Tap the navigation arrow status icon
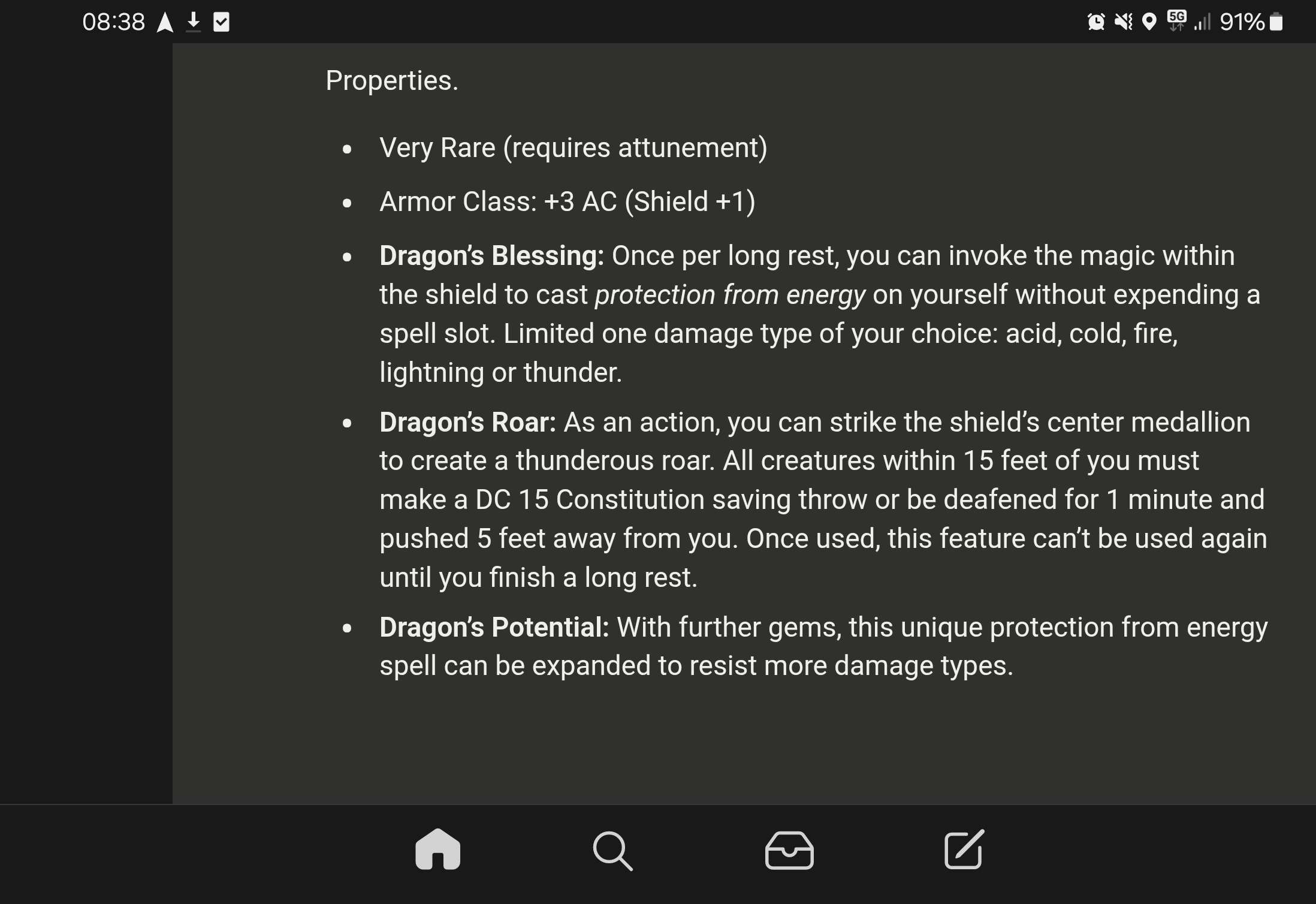This screenshot has height=904, width=1316. pos(165,23)
